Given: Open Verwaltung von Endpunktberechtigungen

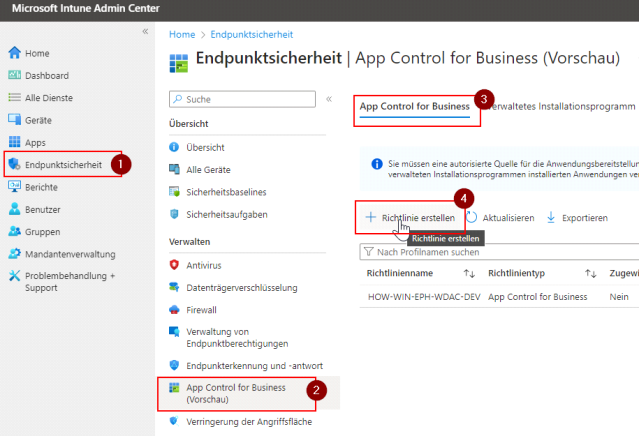Looking at the screenshot, I should (x=237, y=337).
